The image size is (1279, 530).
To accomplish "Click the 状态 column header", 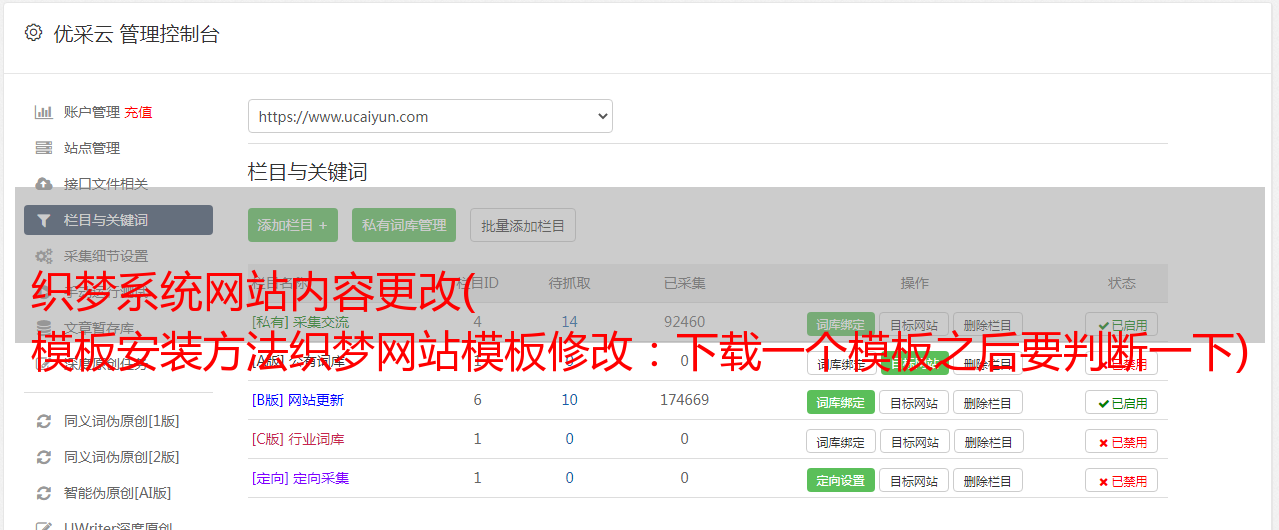I will click(1122, 283).
